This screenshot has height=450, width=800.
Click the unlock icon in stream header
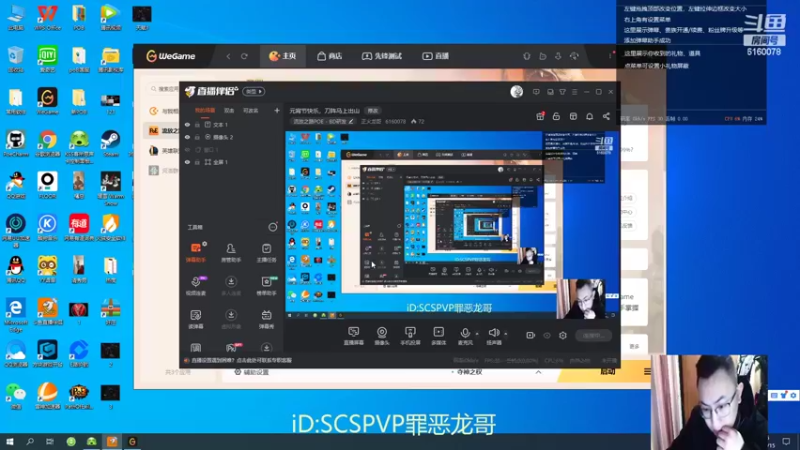coord(556,116)
